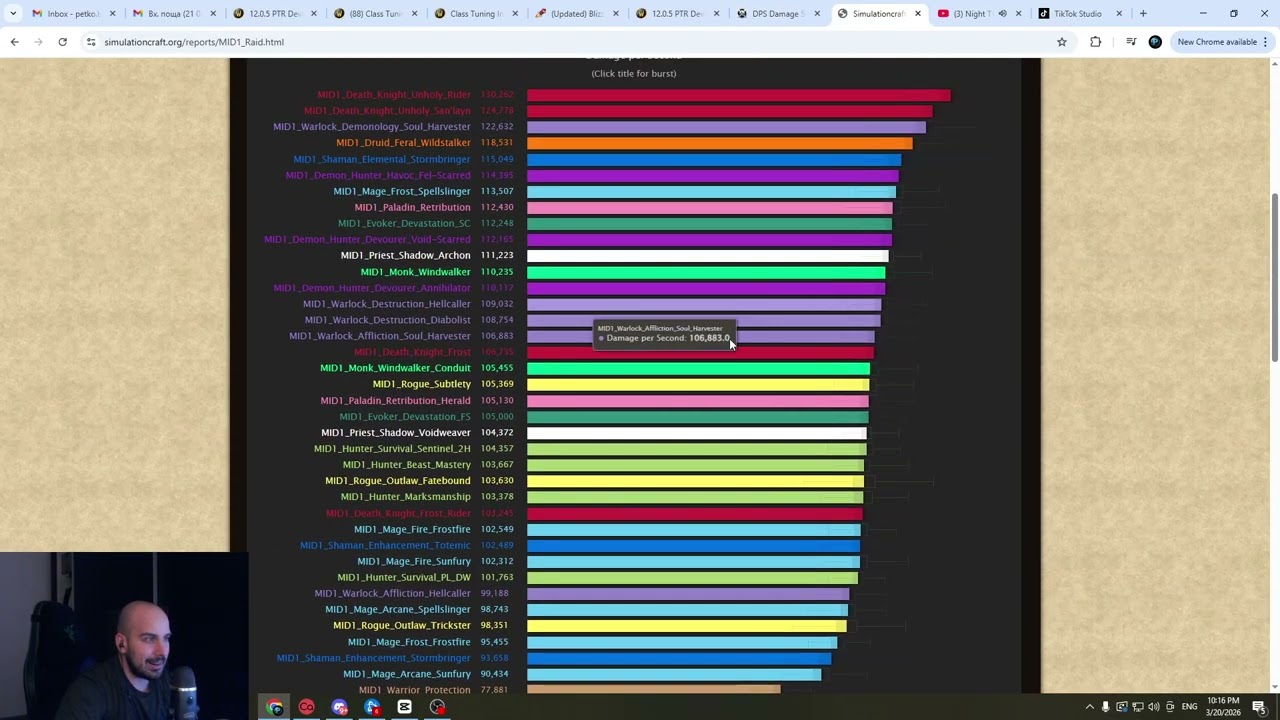Click MID1_Mage_Arcane_Sunfury text
Image resolution: width=1280 pixels, height=720 pixels.
click(407, 674)
